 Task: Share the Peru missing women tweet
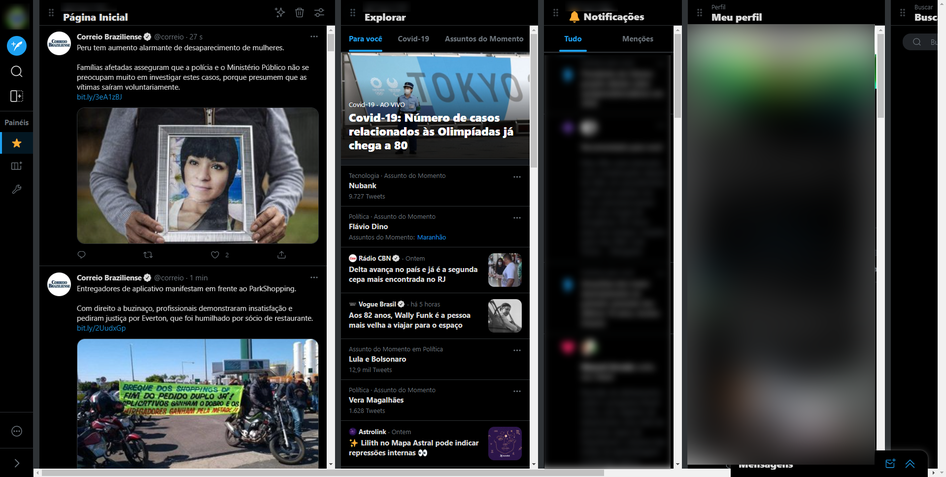click(x=281, y=255)
